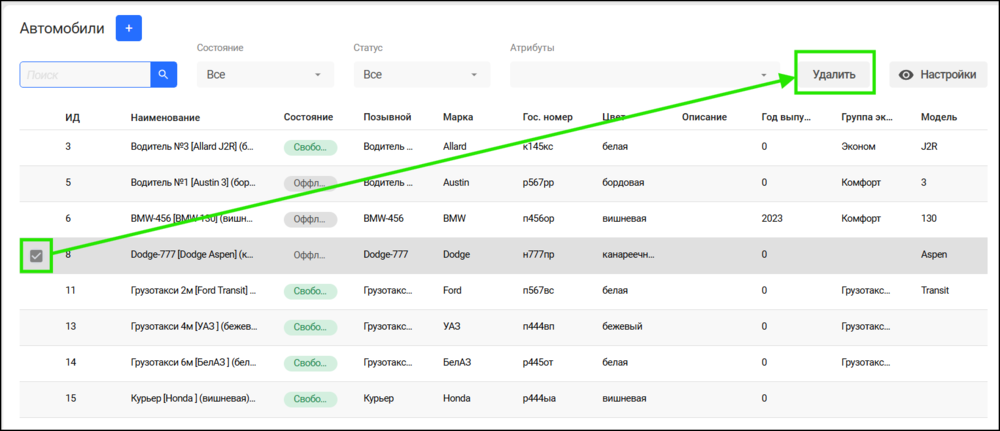The width and height of the screenshot is (1000, 431).
Task: Sort by ИД column header
Action: pyautogui.click(x=72, y=117)
